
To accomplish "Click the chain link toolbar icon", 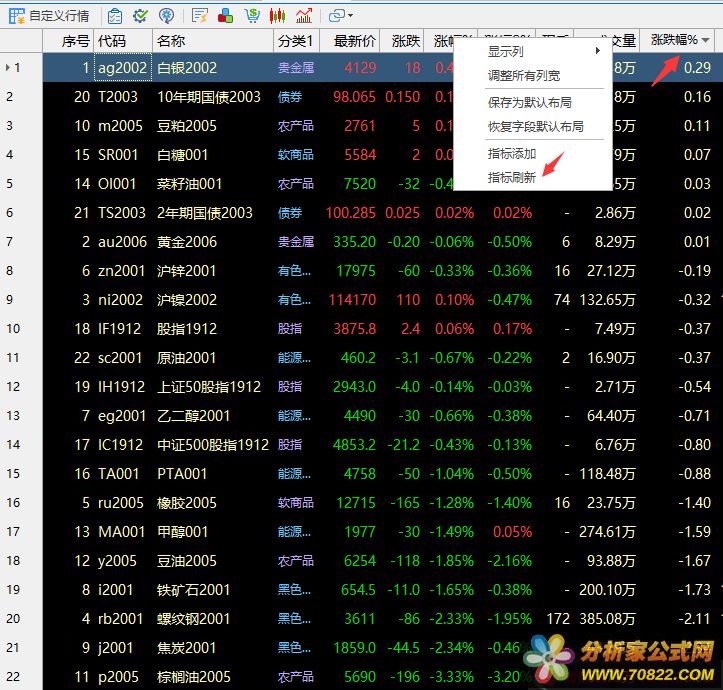I will [x=337, y=16].
